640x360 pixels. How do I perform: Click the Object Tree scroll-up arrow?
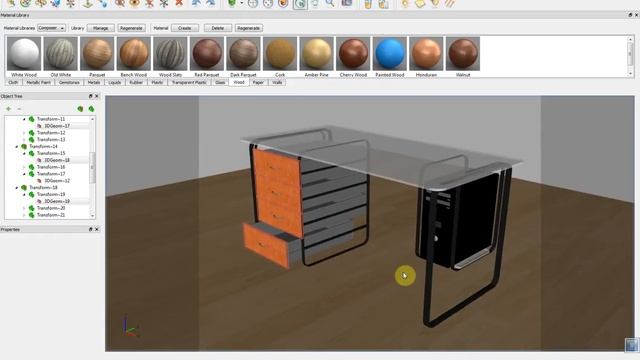tap(93, 119)
